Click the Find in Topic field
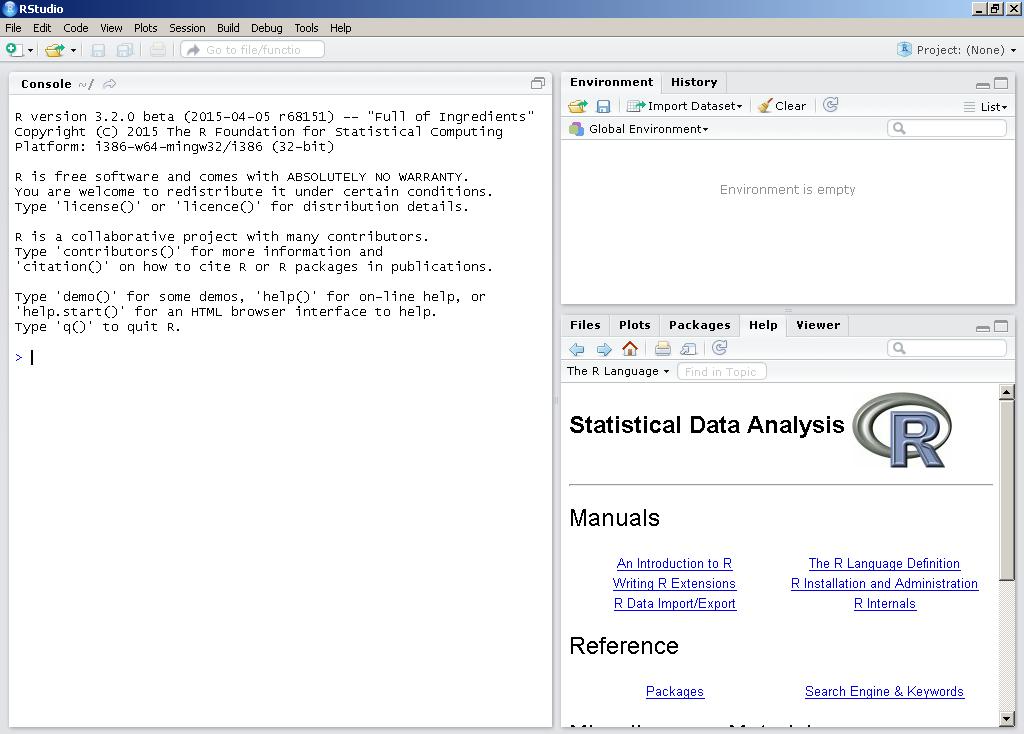 [722, 372]
